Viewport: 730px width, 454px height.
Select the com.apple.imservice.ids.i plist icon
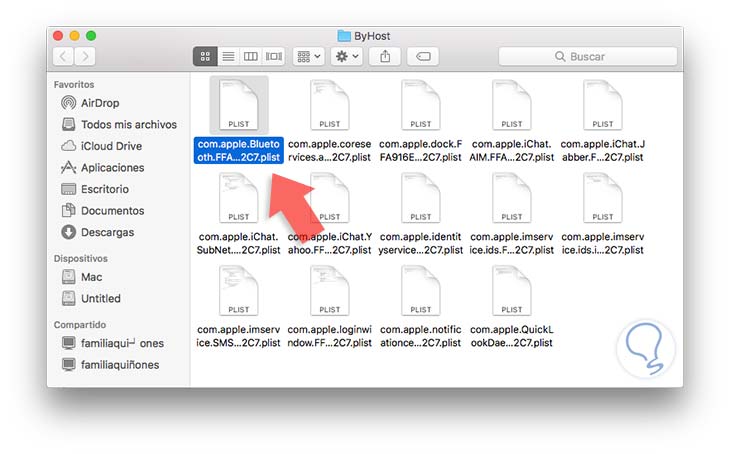click(602, 197)
